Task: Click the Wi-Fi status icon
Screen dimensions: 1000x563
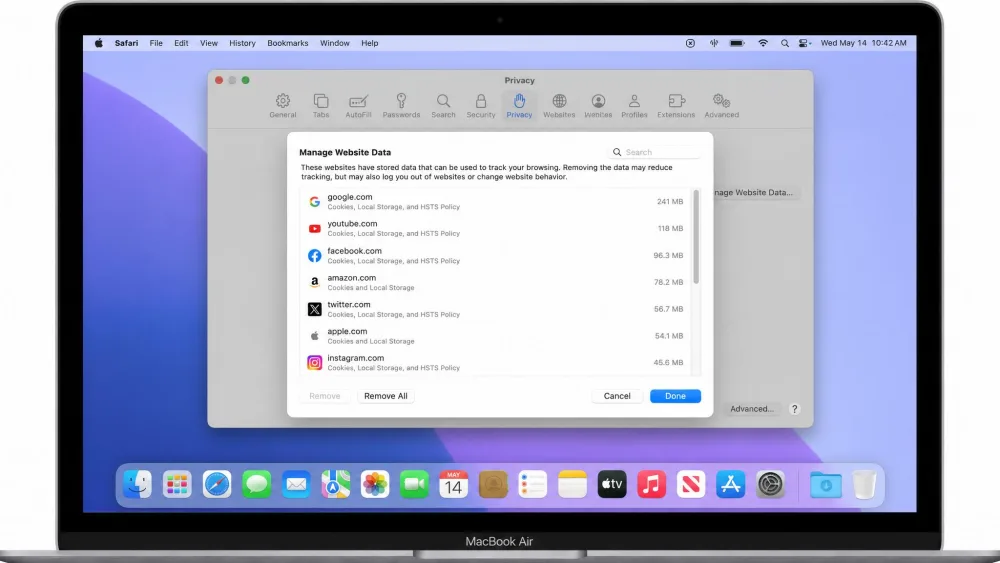Action: 763,43
